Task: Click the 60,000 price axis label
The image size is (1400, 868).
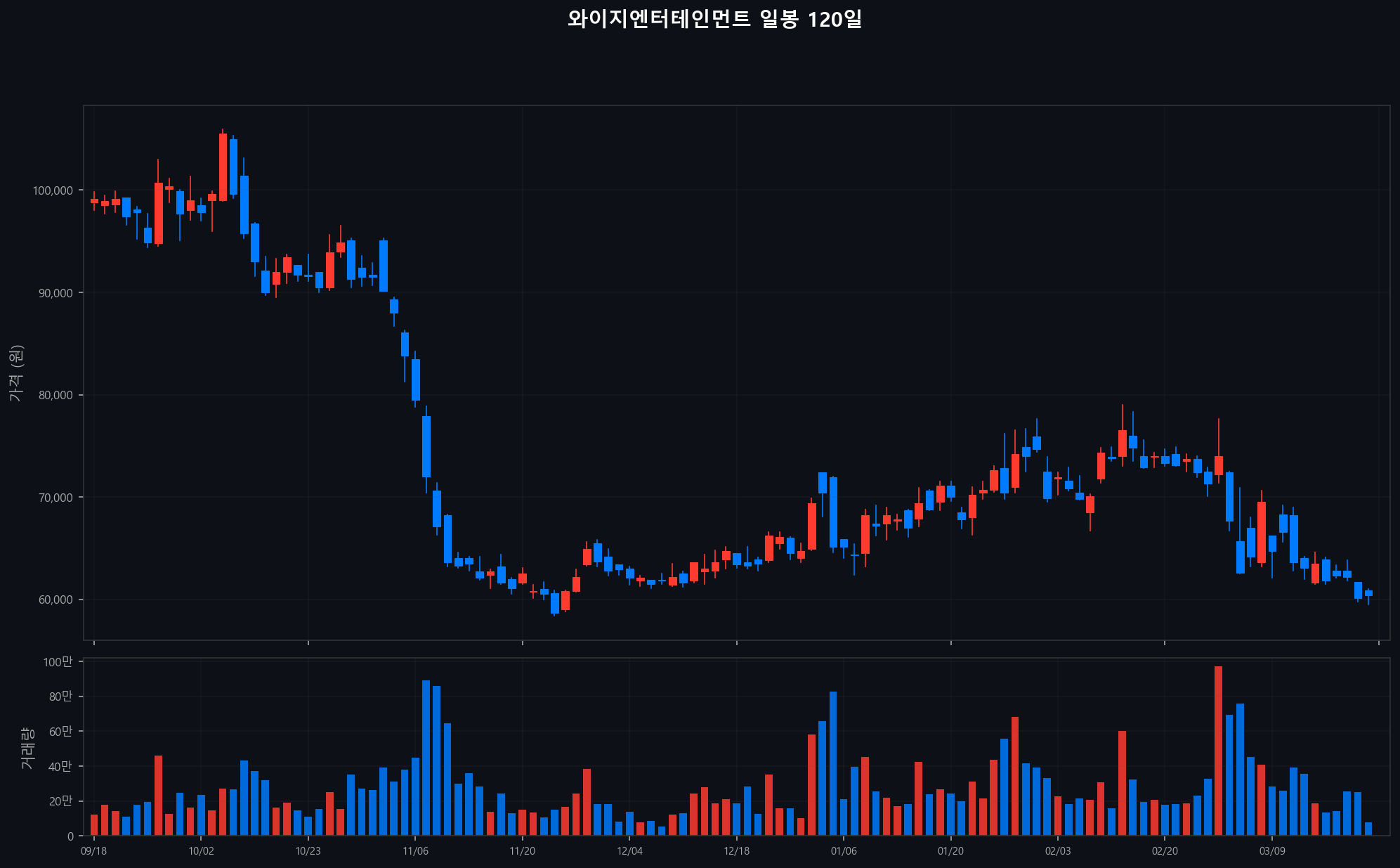Action: [54, 600]
